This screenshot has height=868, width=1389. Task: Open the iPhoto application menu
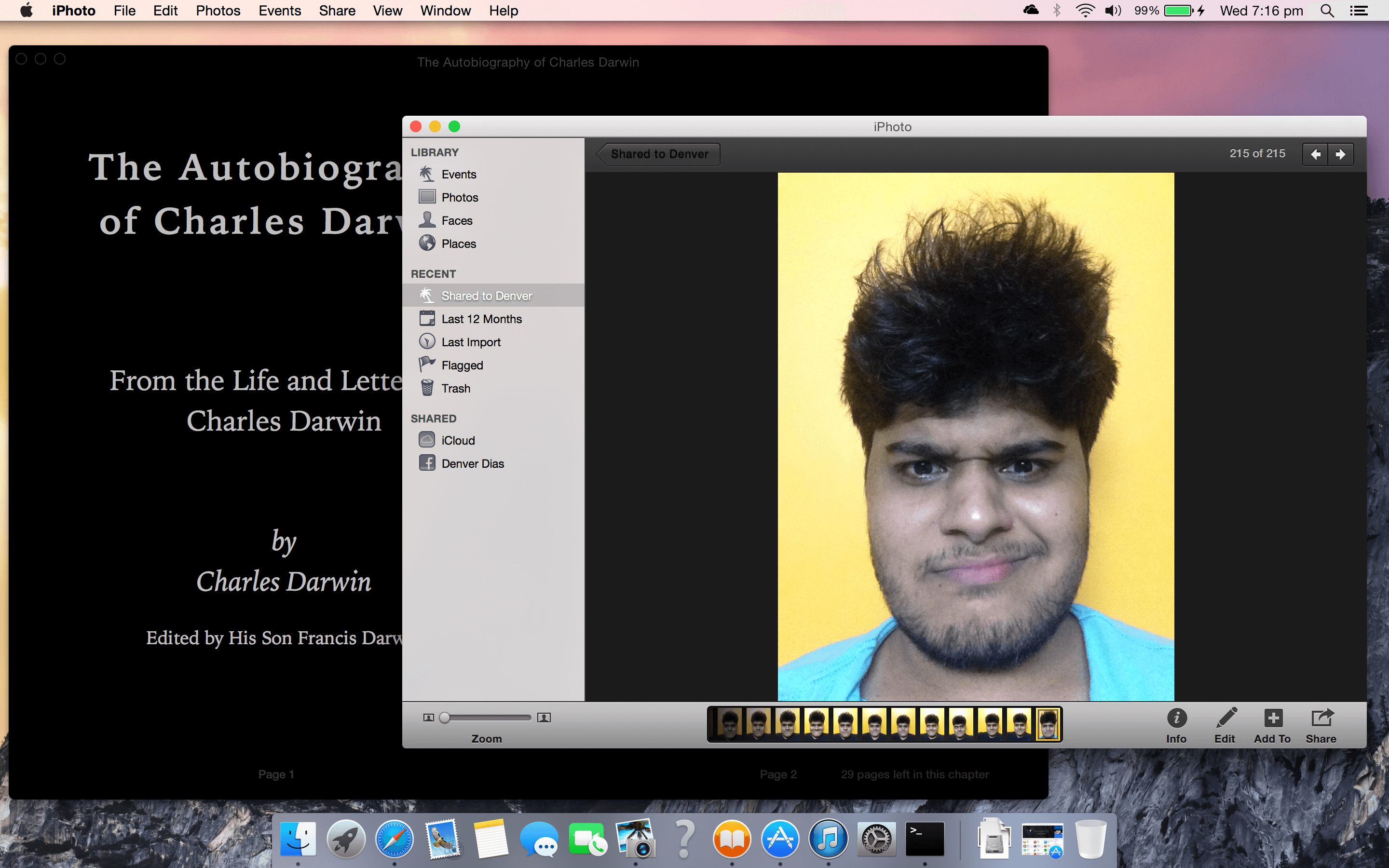click(73, 10)
